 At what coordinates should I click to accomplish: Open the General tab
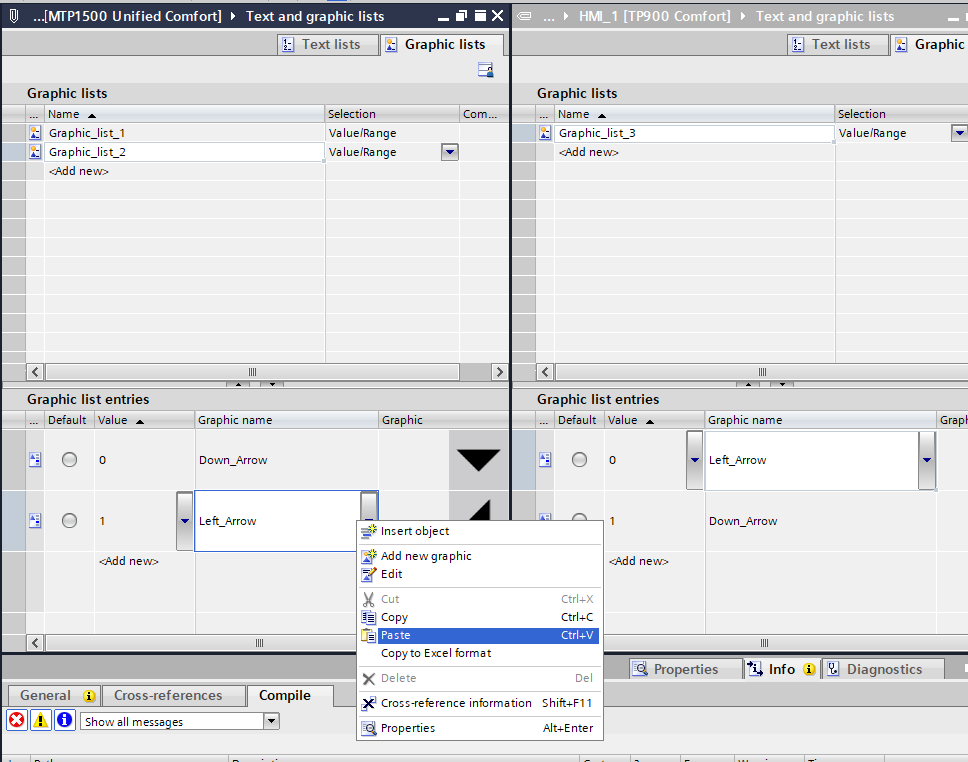click(54, 695)
